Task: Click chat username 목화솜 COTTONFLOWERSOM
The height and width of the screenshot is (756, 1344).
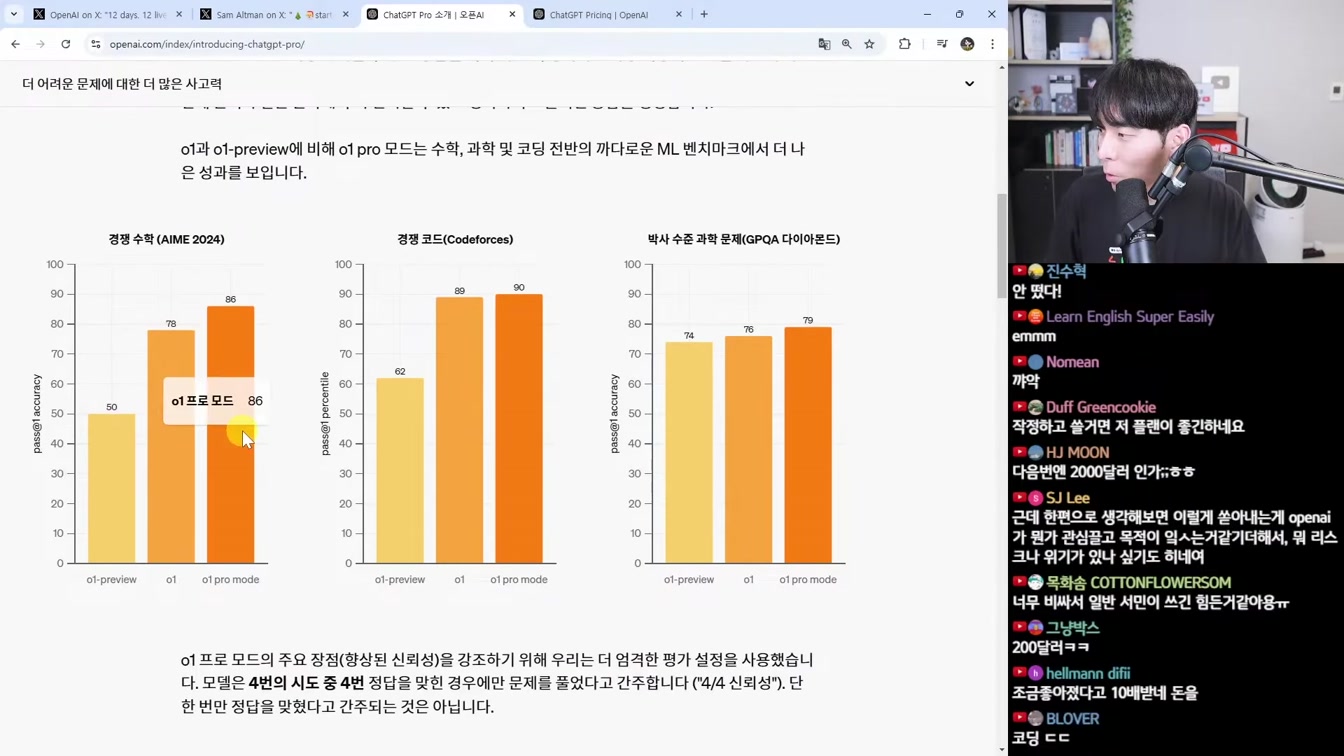Action: tap(1138, 583)
